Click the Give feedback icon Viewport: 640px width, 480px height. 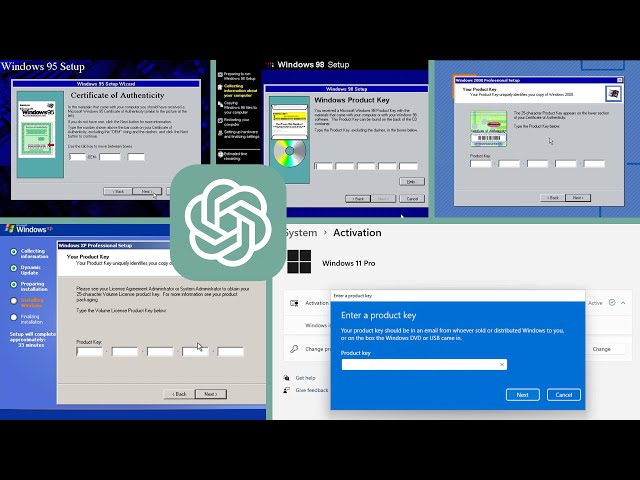[287, 390]
